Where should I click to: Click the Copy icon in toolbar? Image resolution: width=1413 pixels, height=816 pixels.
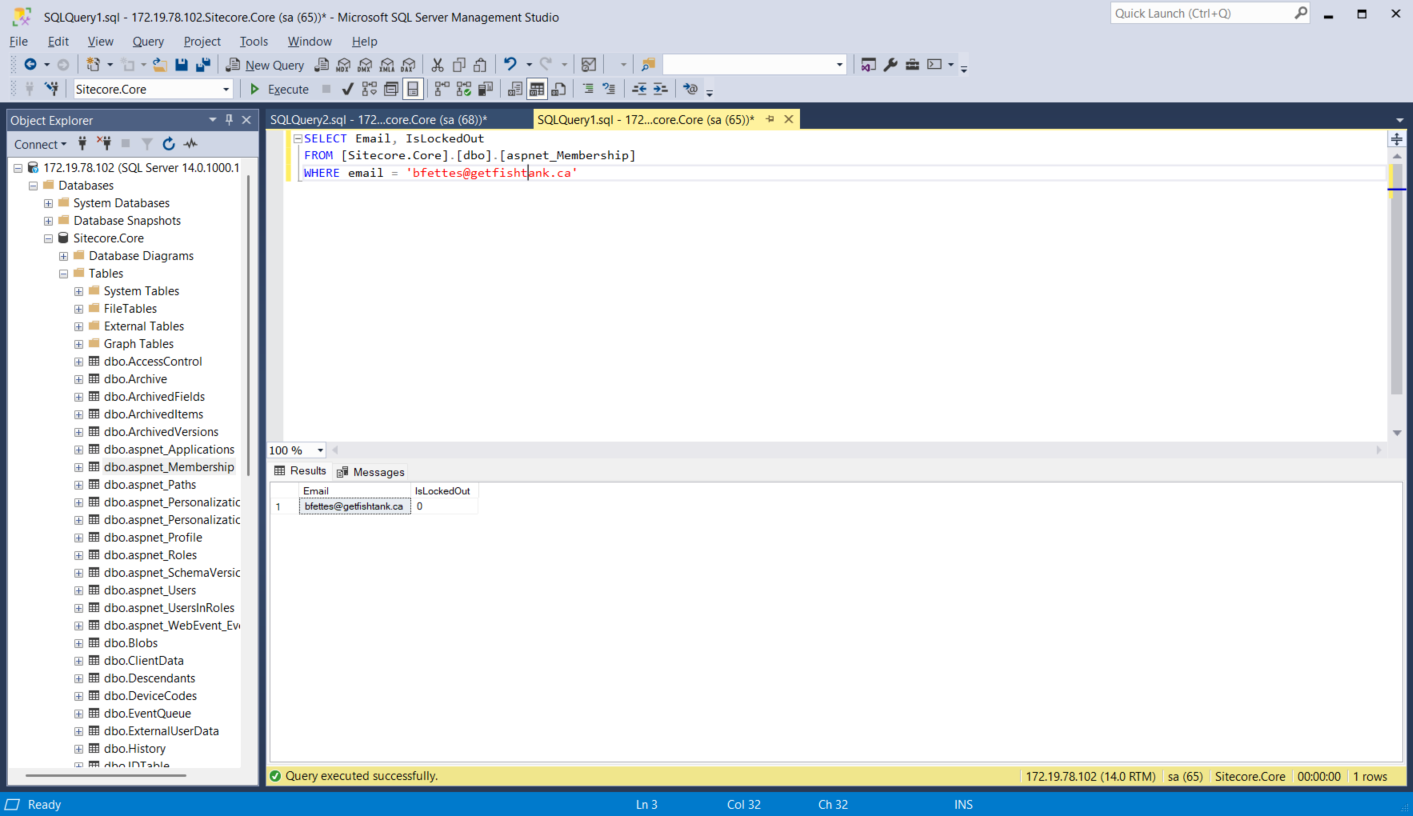459,64
